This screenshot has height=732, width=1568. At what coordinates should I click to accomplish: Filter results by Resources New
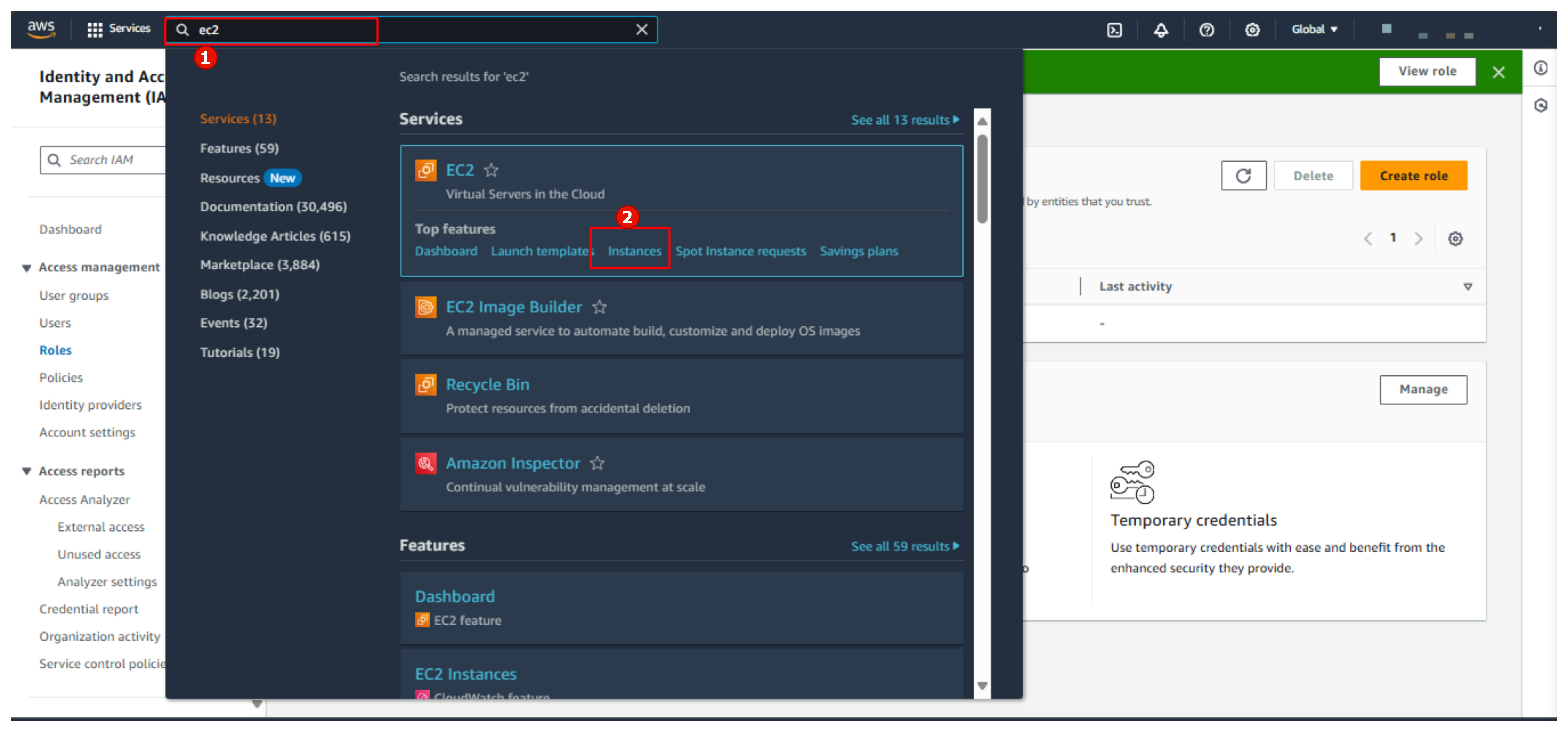[250, 178]
